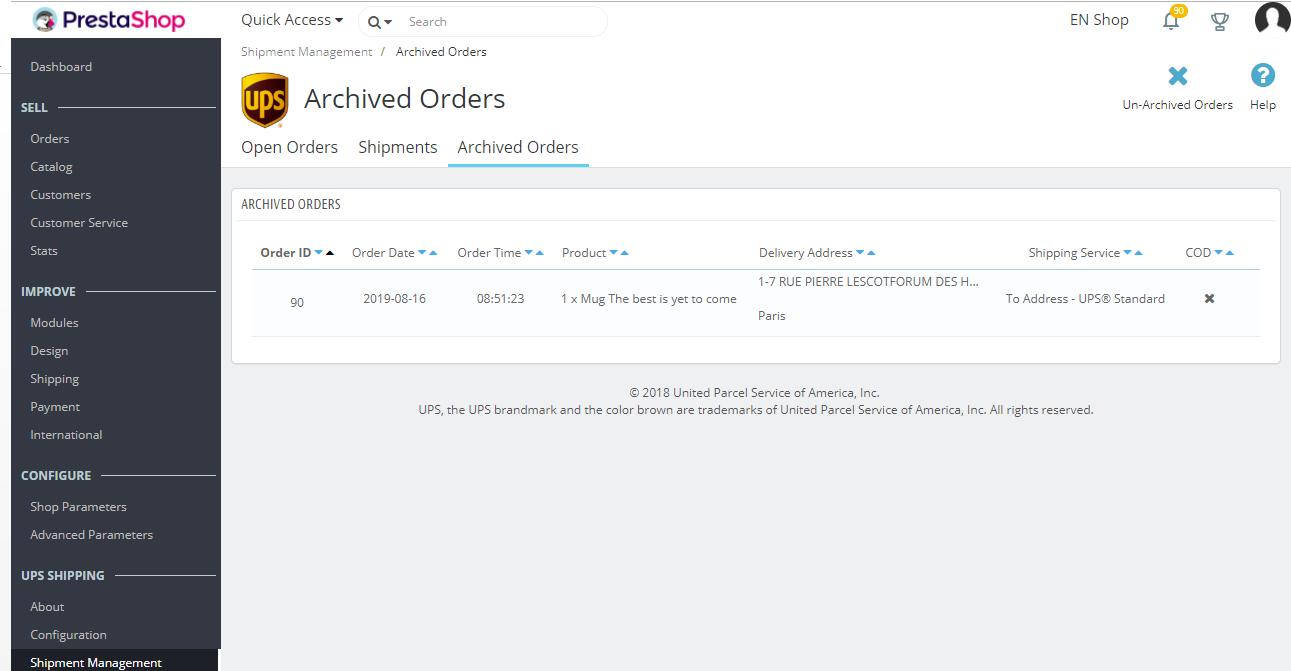Viewport: 1291px width, 671px height.
Task: Sort Delivery Address descending arrow
Action: (x=860, y=253)
